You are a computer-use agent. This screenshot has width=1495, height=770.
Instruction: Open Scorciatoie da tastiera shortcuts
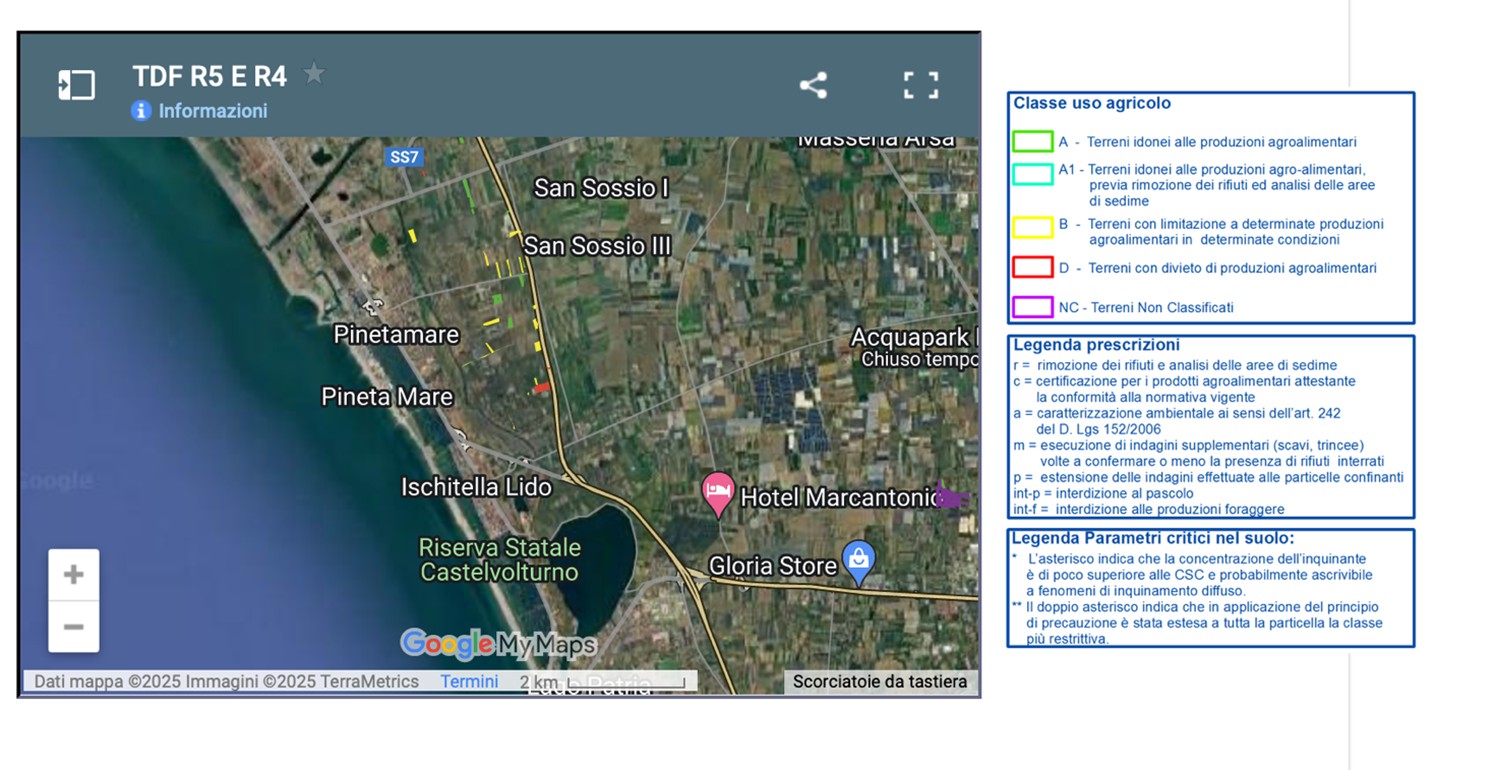tap(880, 682)
